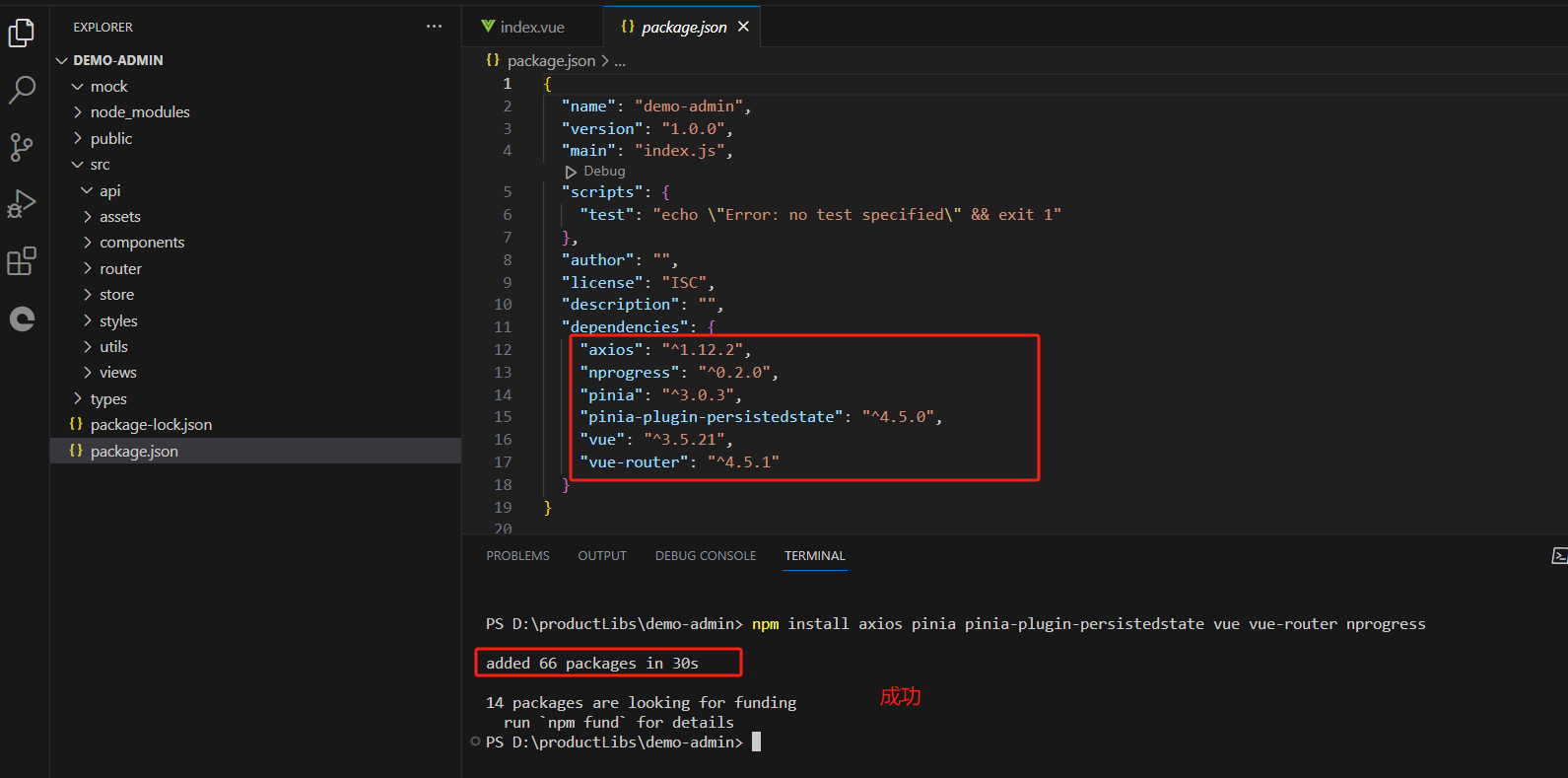Expand the types folder

[78, 399]
